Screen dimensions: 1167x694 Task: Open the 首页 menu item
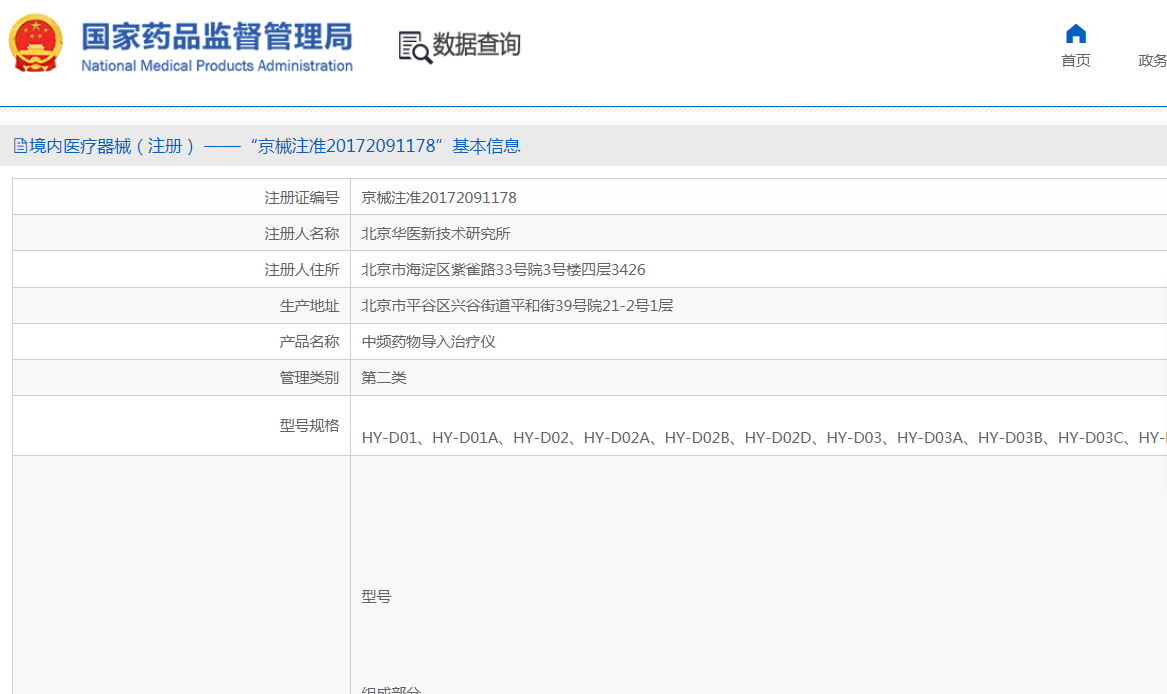pyautogui.click(x=1075, y=60)
